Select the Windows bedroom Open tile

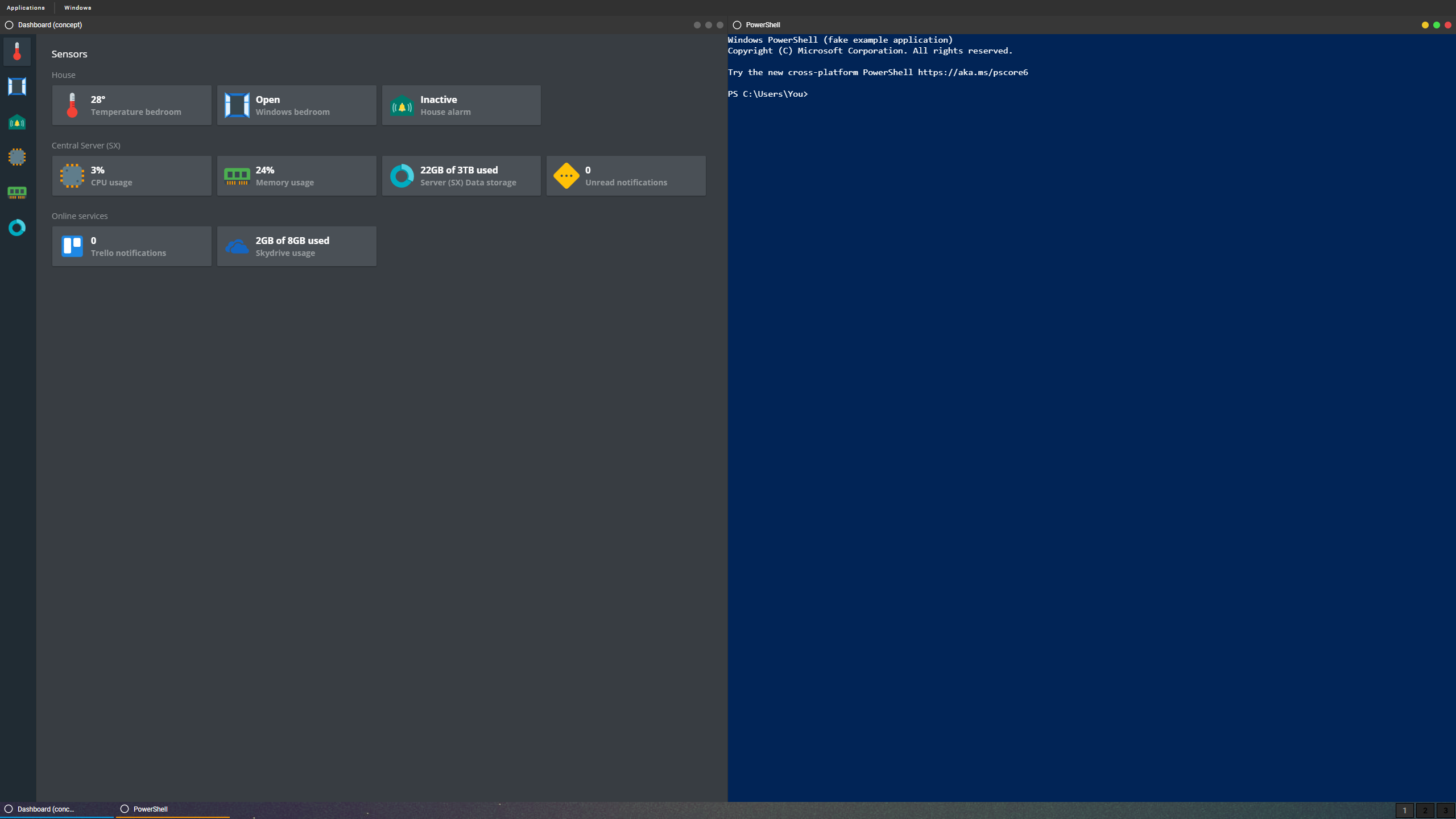point(296,105)
